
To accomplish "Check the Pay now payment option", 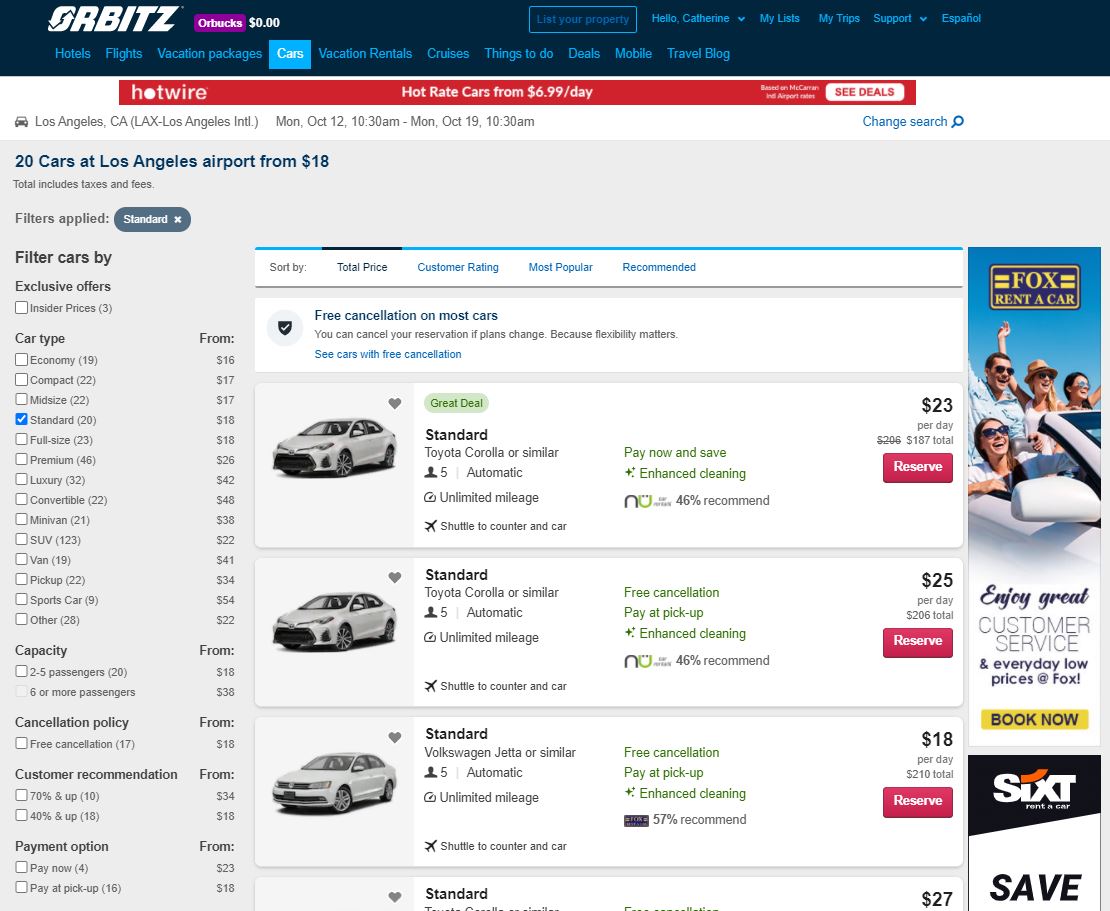I will (x=21, y=867).
